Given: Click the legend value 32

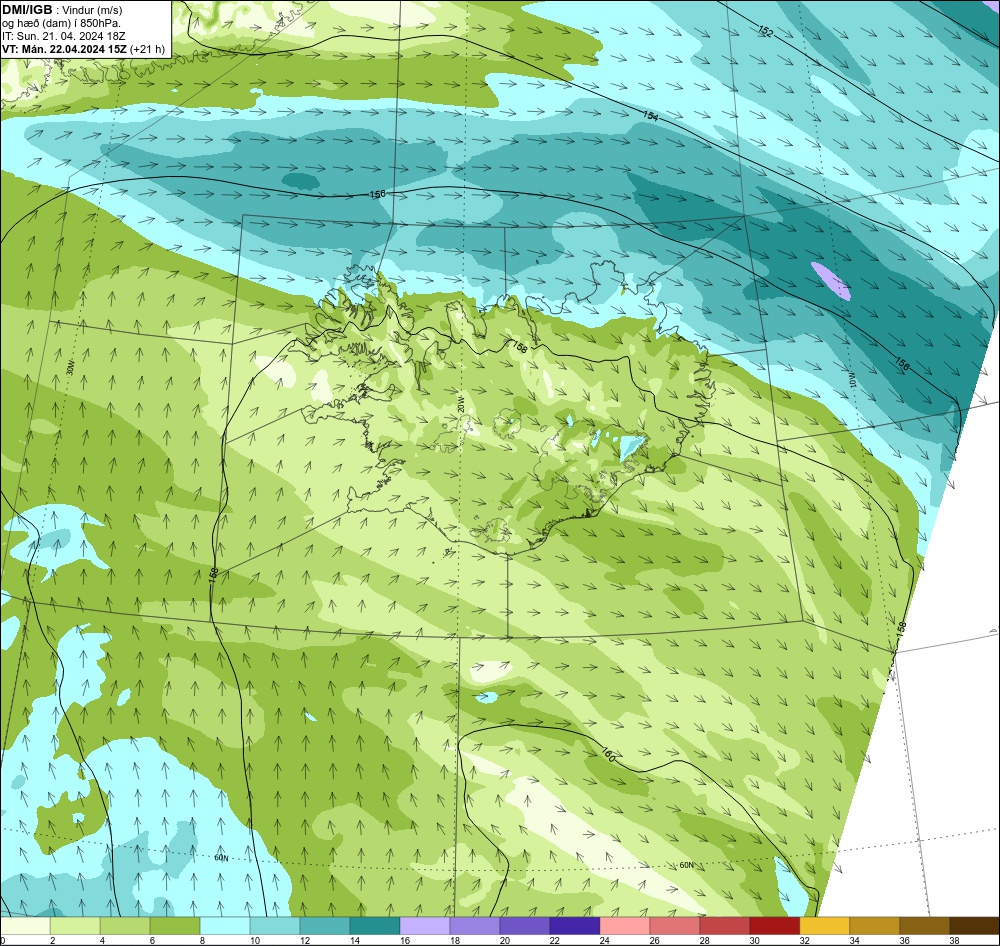Looking at the screenshot, I should [805, 940].
